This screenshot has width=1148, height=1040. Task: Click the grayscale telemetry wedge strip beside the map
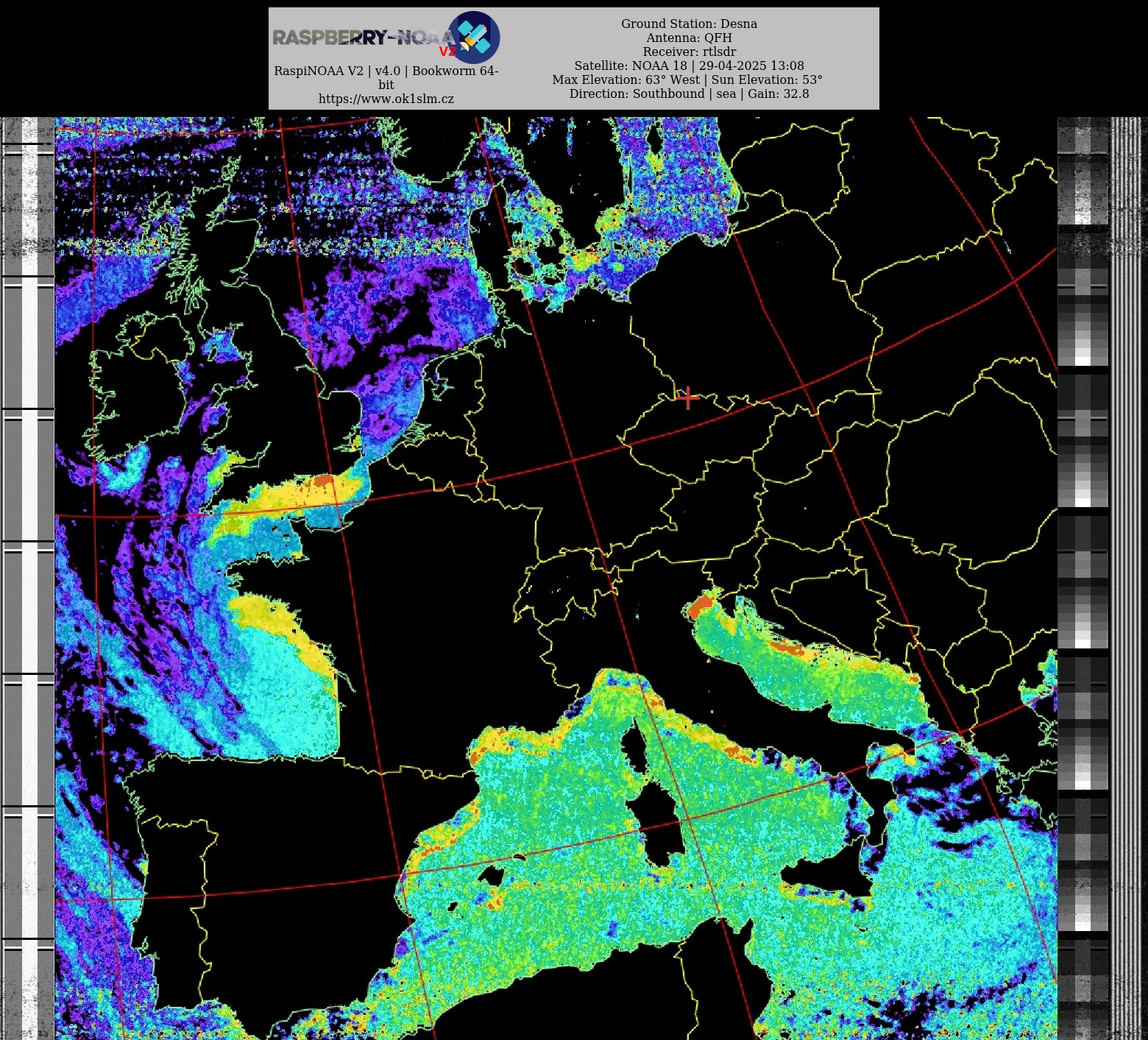click(1083, 579)
